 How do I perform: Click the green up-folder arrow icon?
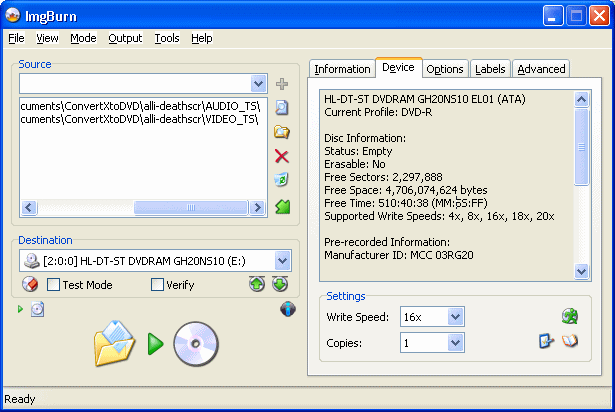(x=282, y=207)
